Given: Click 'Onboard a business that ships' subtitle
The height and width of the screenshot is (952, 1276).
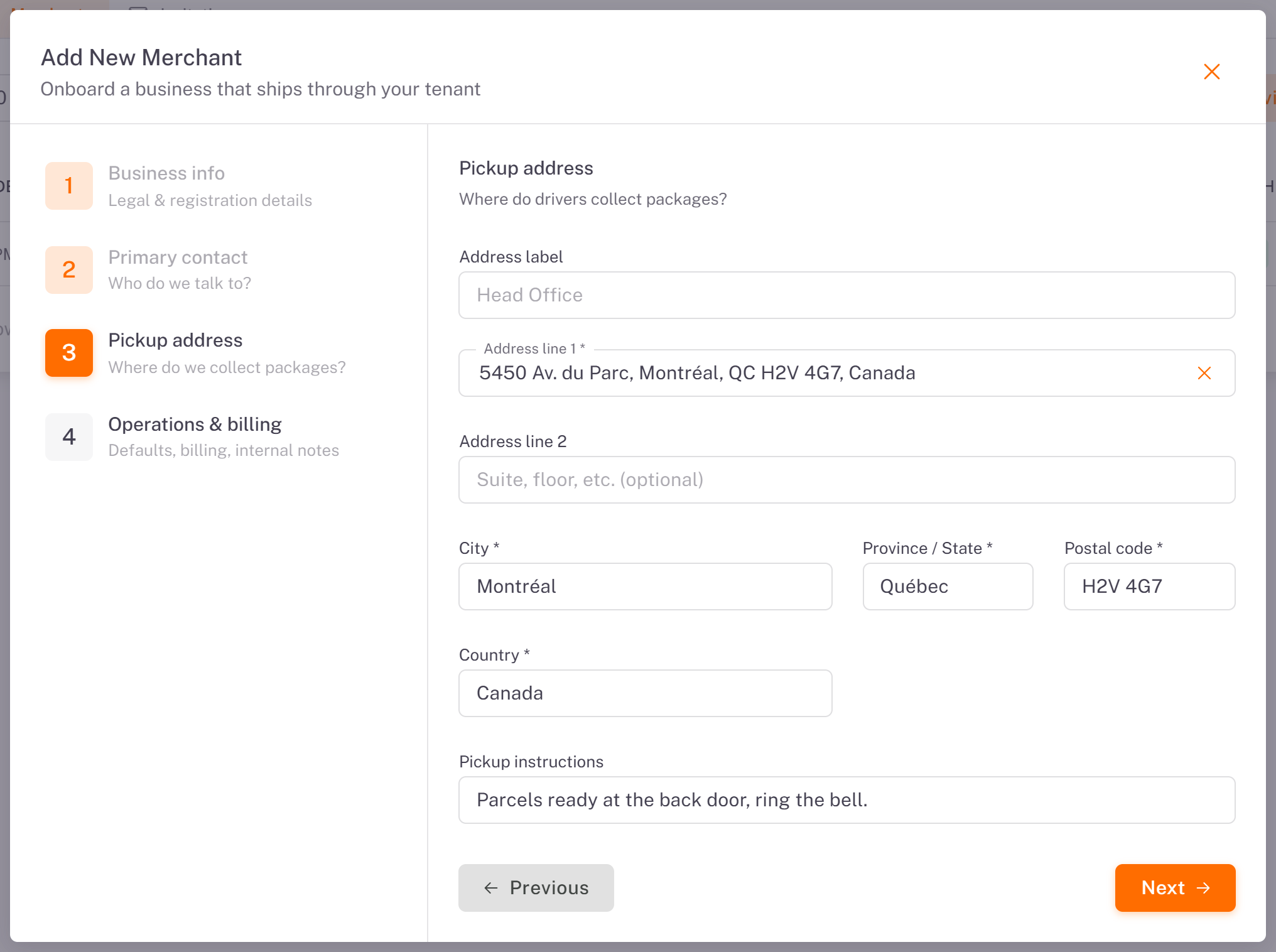Looking at the screenshot, I should [x=261, y=89].
